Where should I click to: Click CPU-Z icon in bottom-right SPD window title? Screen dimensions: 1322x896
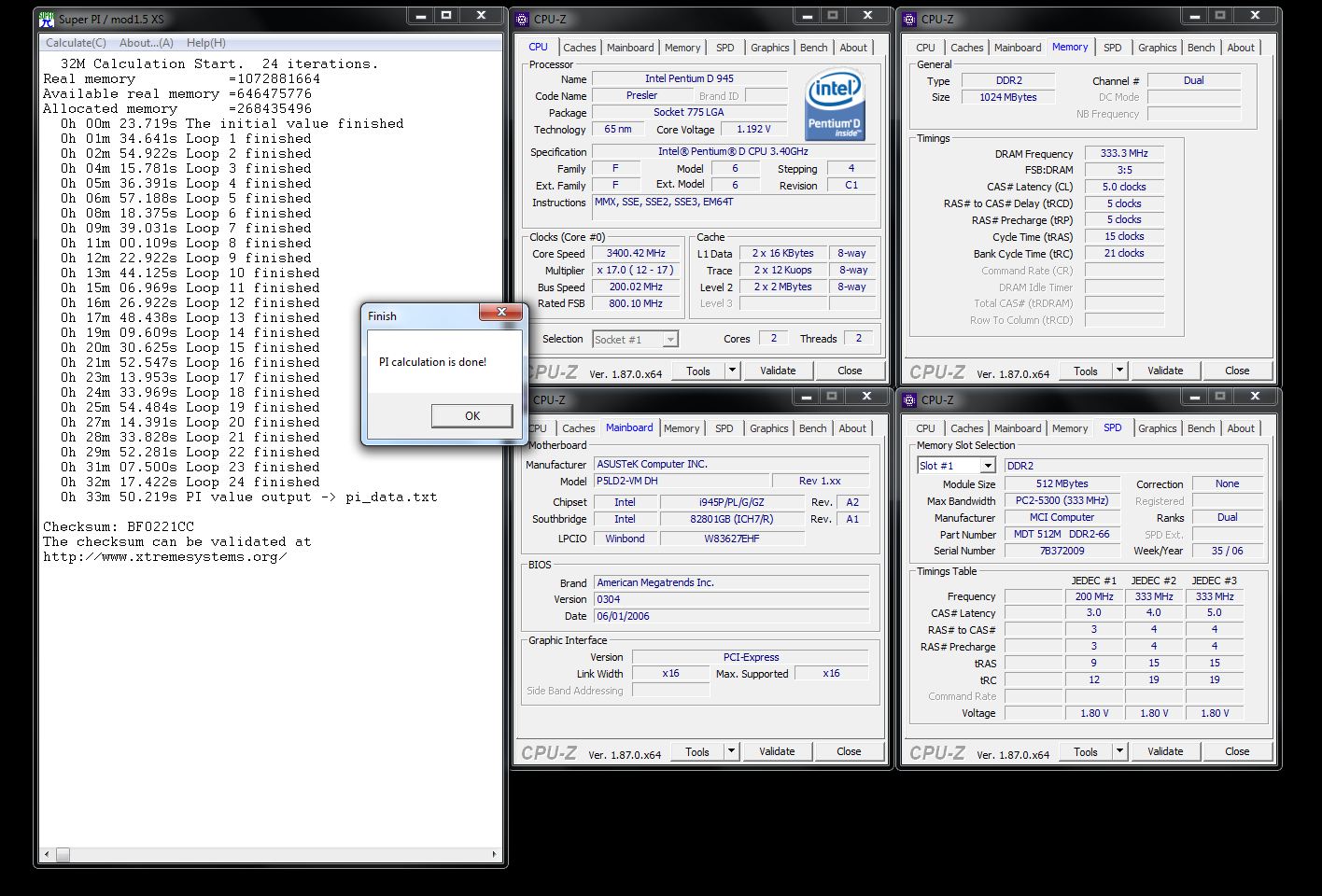(x=910, y=399)
